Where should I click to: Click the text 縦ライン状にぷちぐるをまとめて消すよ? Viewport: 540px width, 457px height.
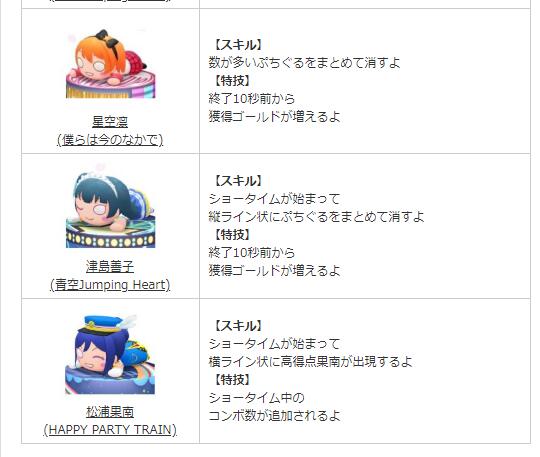coord(316,217)
